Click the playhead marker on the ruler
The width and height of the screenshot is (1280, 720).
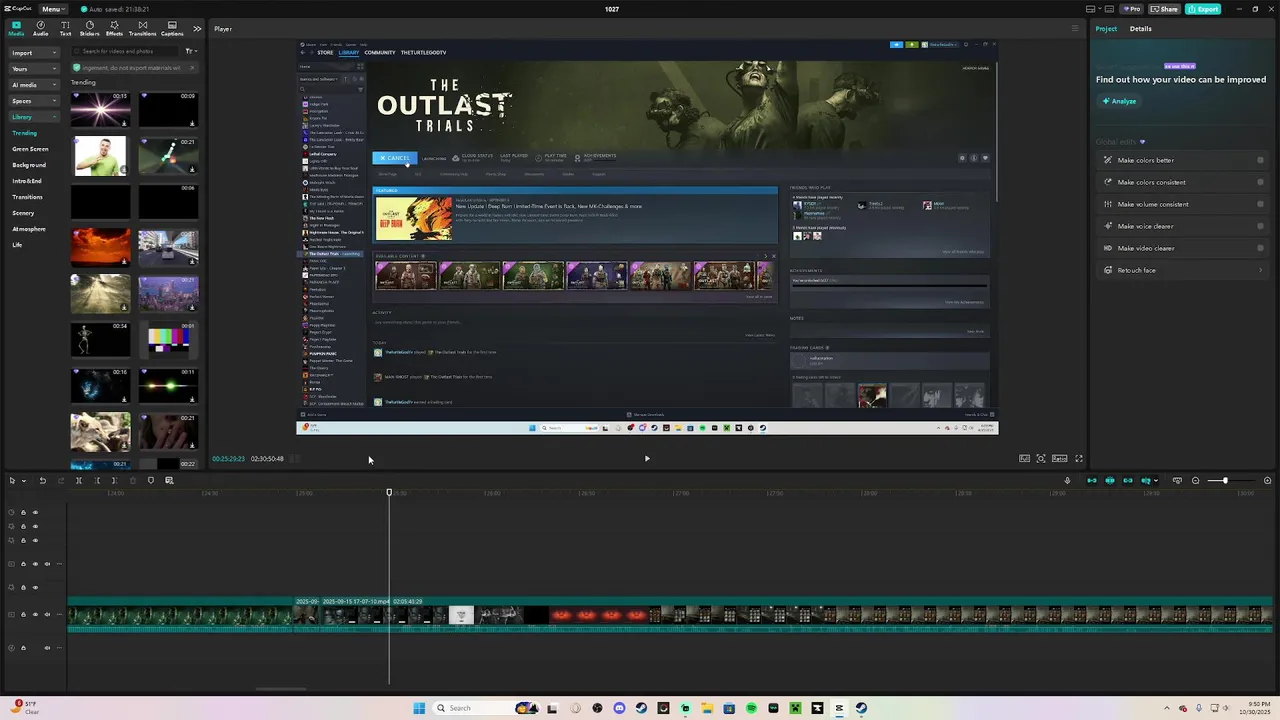click(x=390, y=492)
